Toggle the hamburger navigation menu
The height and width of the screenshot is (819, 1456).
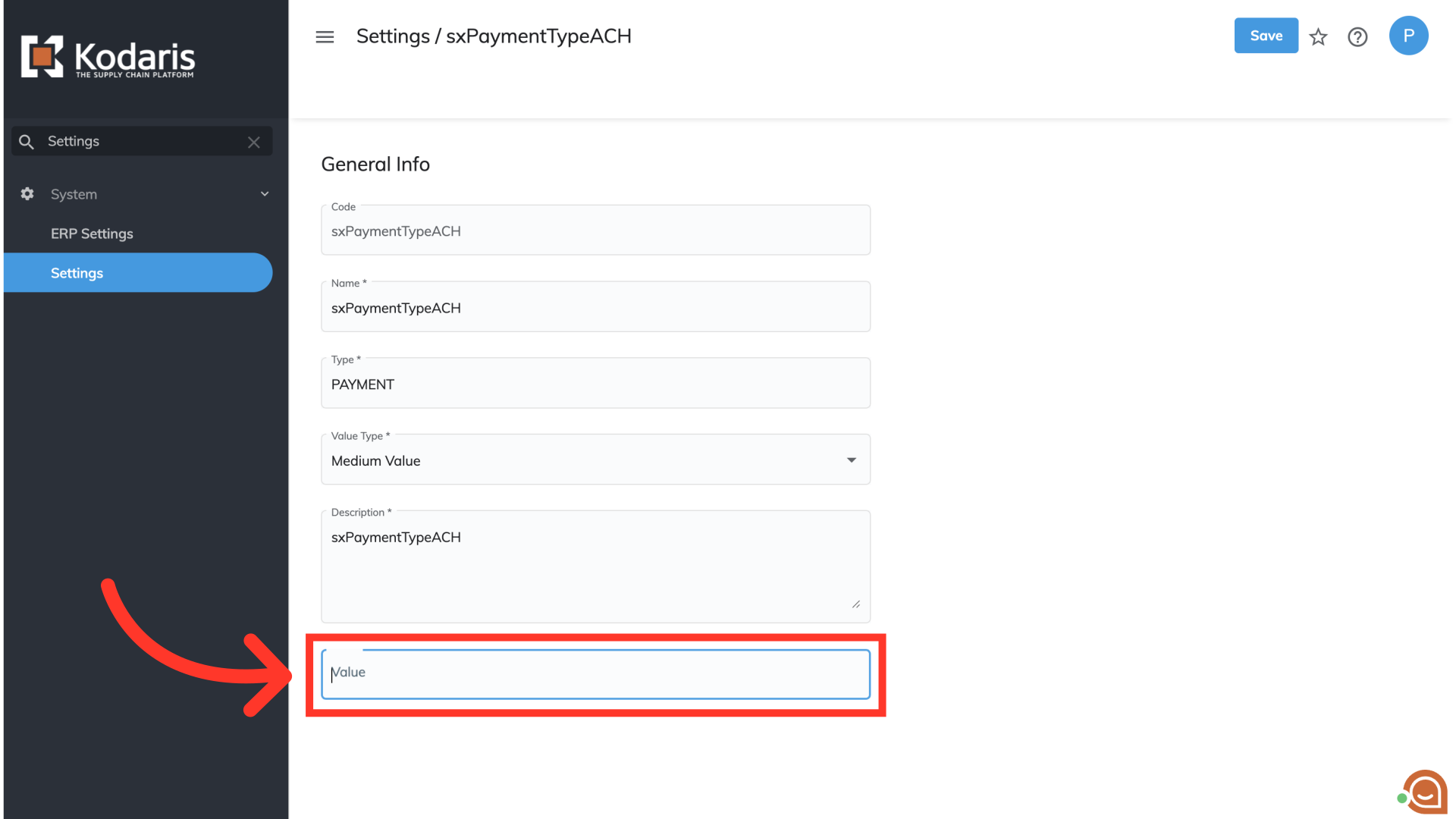(x=325, y=36)
